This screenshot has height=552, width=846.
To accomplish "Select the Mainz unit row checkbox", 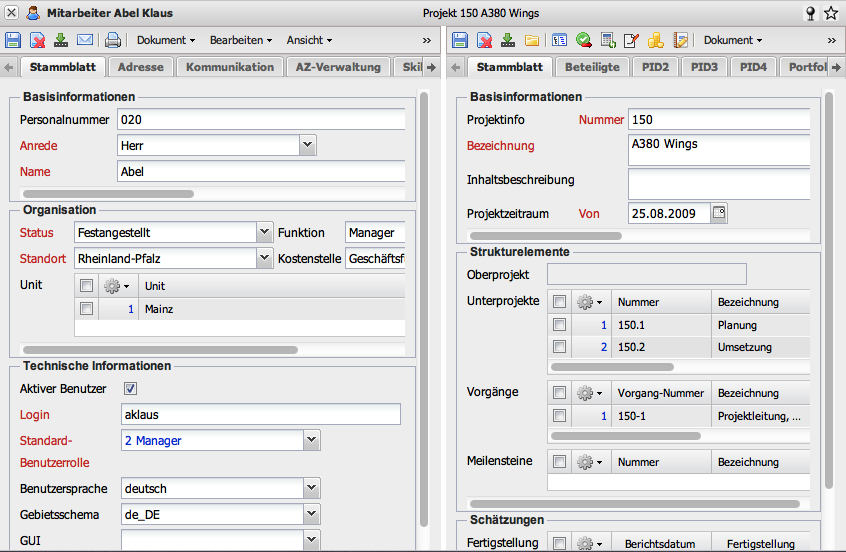I will pyautogui.click(x=87, y=309).
